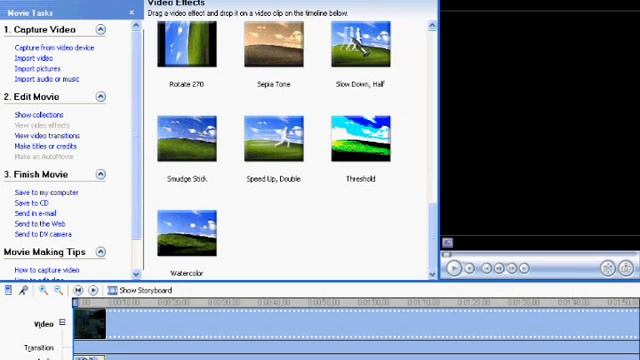Click the Send to the Web link
640x360 pixels.
click(x=40, y=224)
